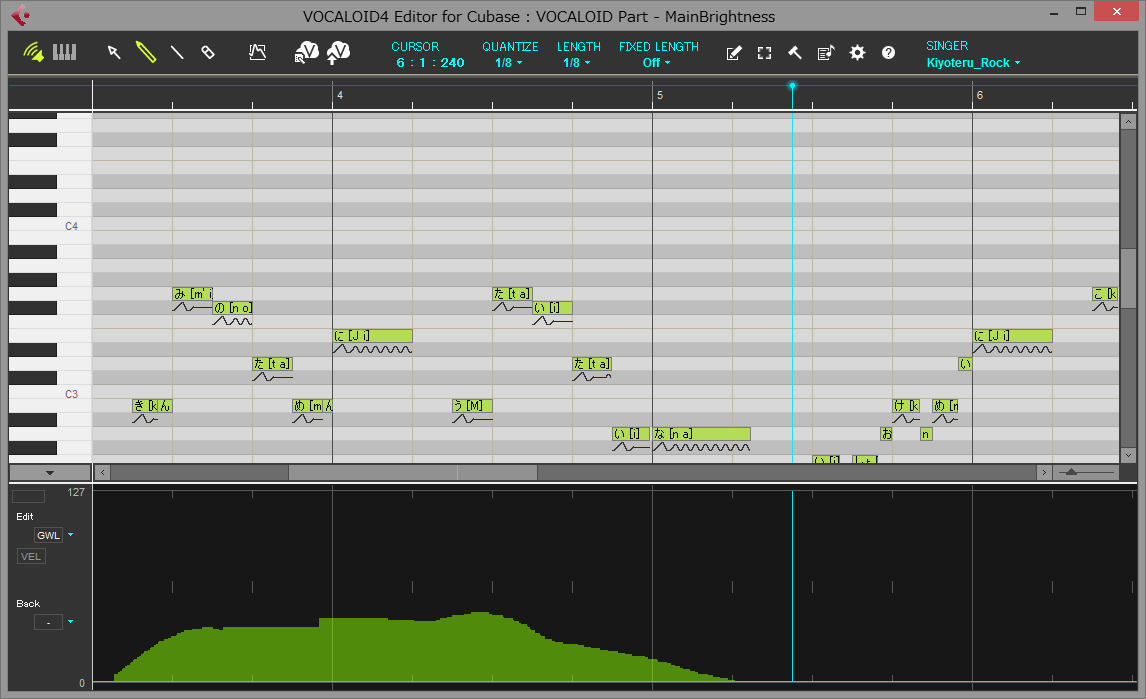Open the QUANTIZE 1/8 dropdown

pos(509,63)
